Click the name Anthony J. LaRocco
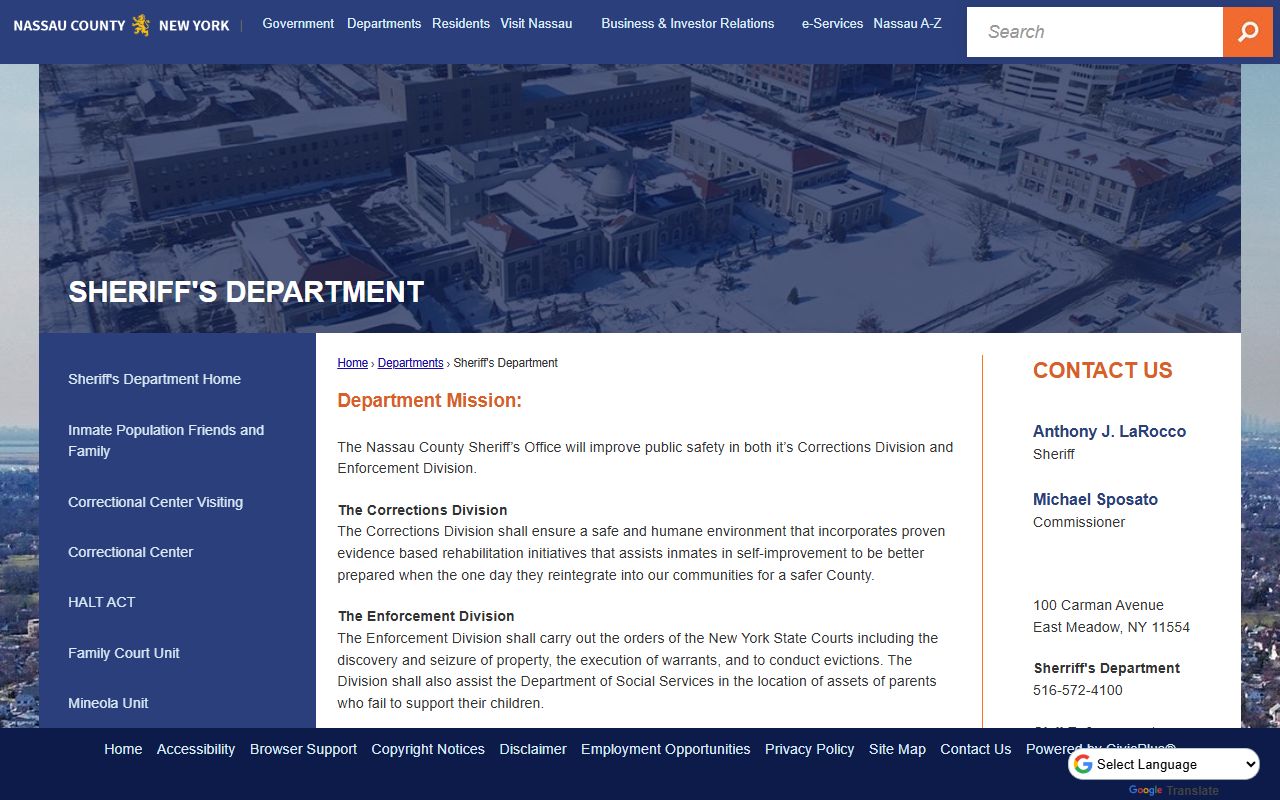1280x800 pixels. (x=1109, y=431)
